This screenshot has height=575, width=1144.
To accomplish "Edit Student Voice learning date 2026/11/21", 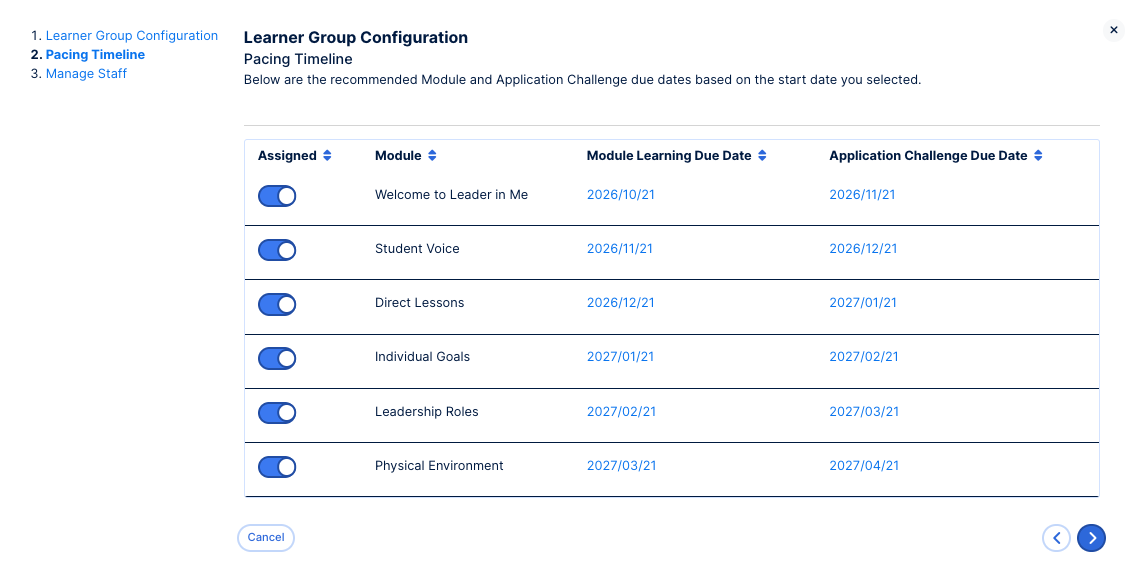I will point(619,249).
